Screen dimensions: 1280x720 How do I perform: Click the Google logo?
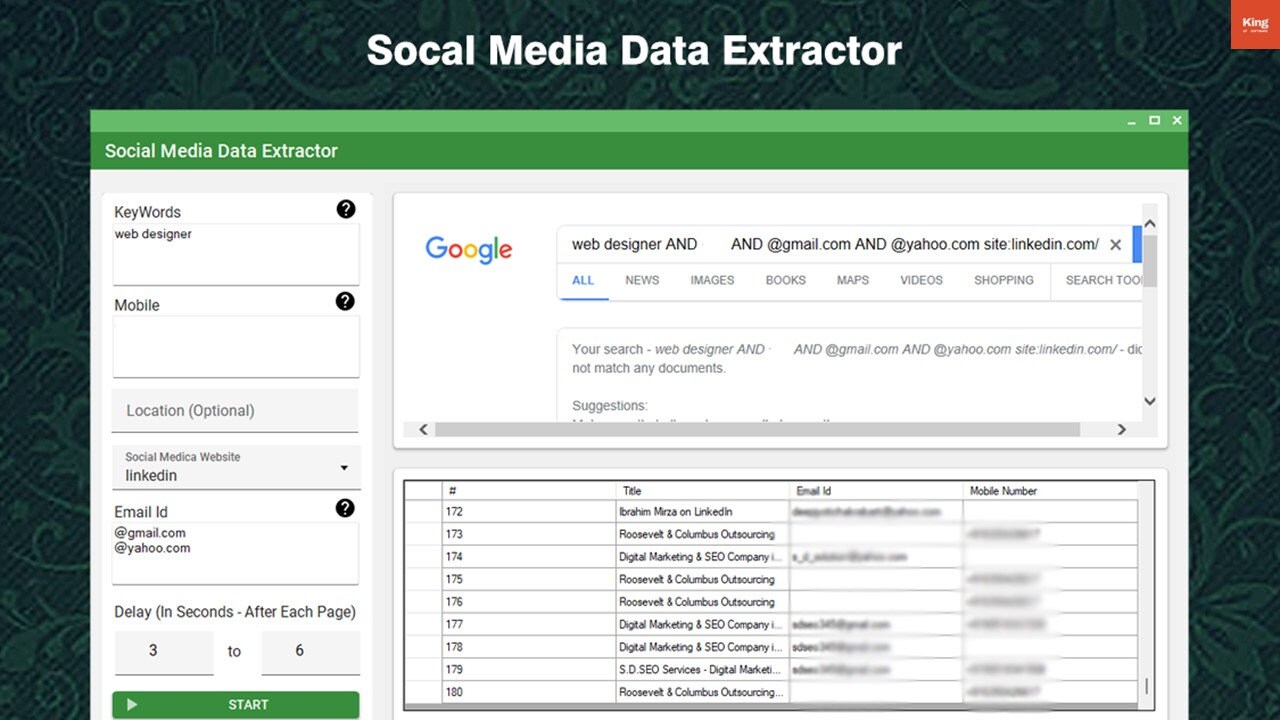click(x=468, y=249)
